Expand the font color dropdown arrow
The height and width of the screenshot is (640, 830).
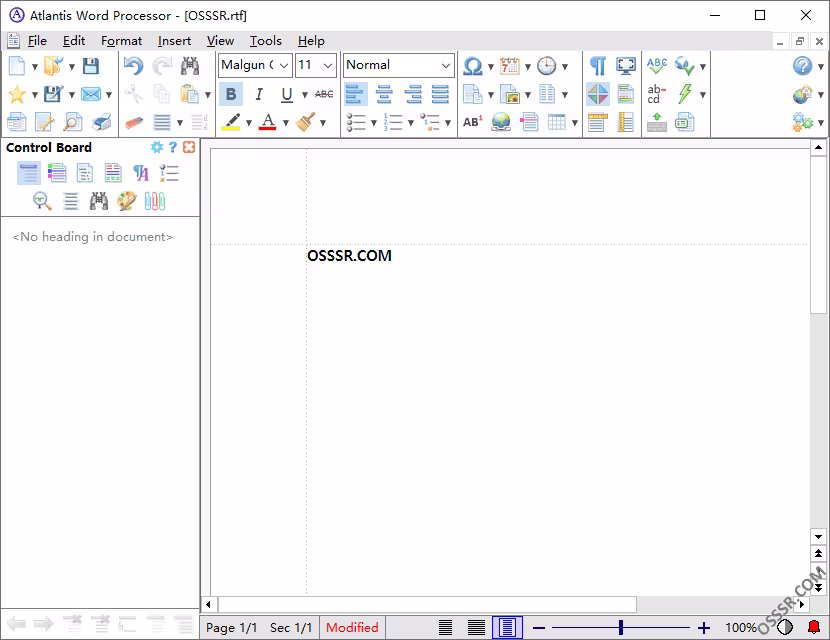click(286, 123)
